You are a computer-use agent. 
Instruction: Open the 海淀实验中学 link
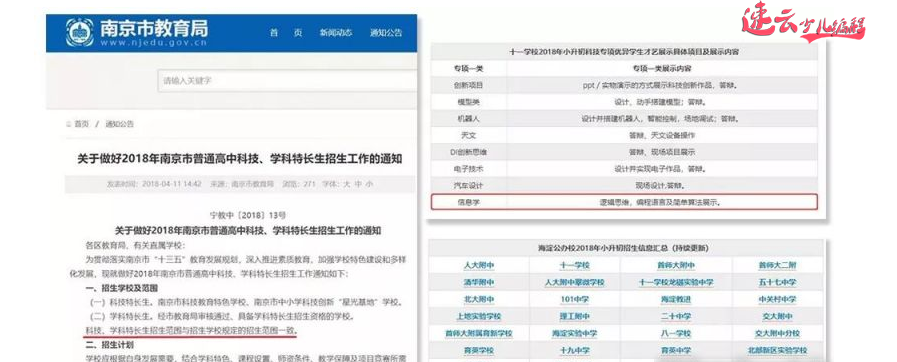574,333
